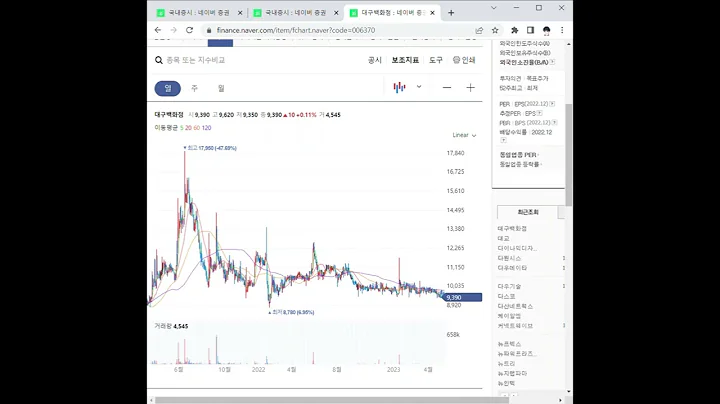Image resolution: width=720 pixels, height=404 pixels.
Task: Click the current price 9,390 marker
Action: [x=463, y=297]
